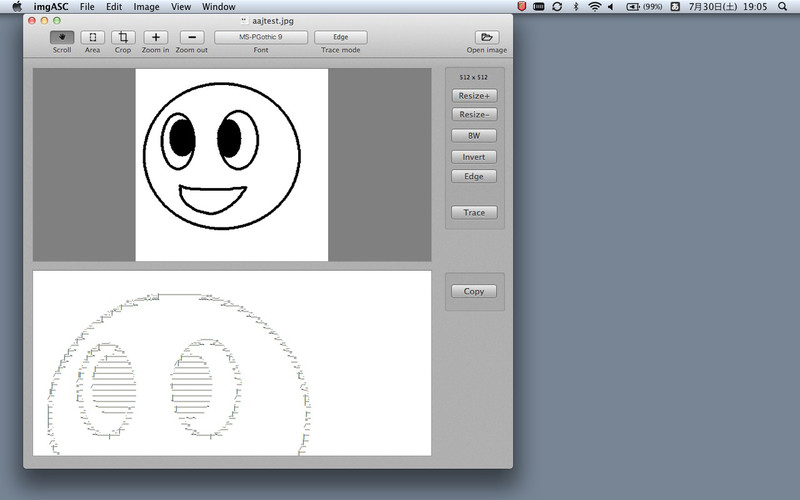The image size is (800, 500).
Task: Select the Area selection tool
Action: [x=92, y=37]
